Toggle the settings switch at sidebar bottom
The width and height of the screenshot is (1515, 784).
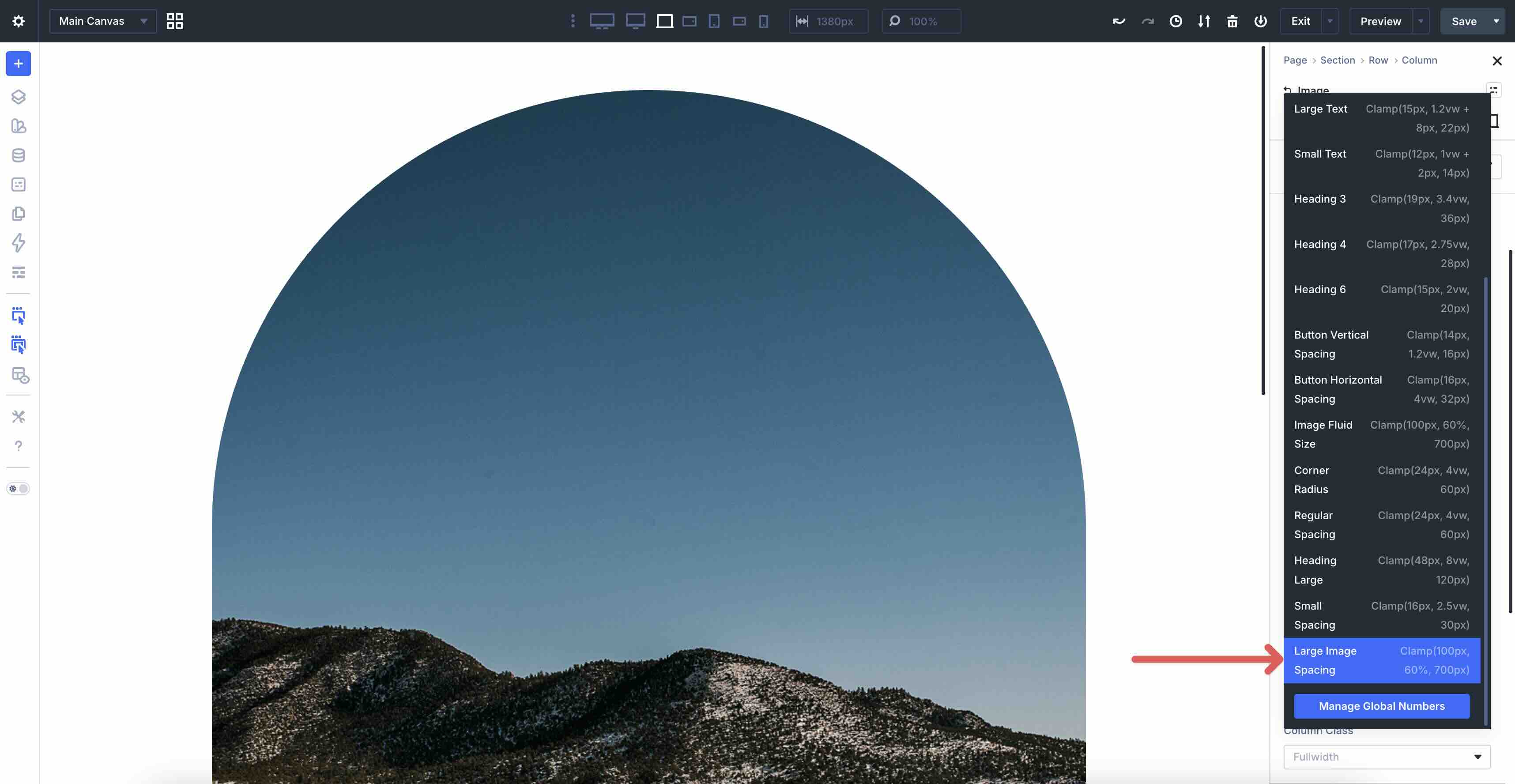(x=18, y=488)
